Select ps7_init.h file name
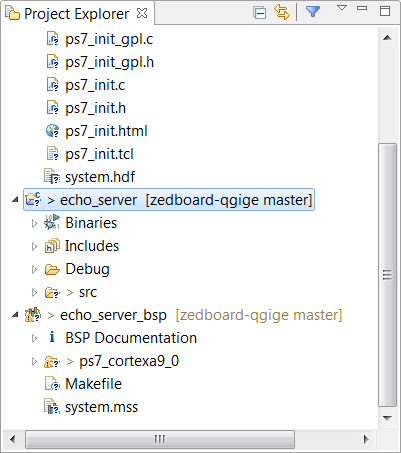This screenshot has width=401, height=453. [x=95, y=108]
